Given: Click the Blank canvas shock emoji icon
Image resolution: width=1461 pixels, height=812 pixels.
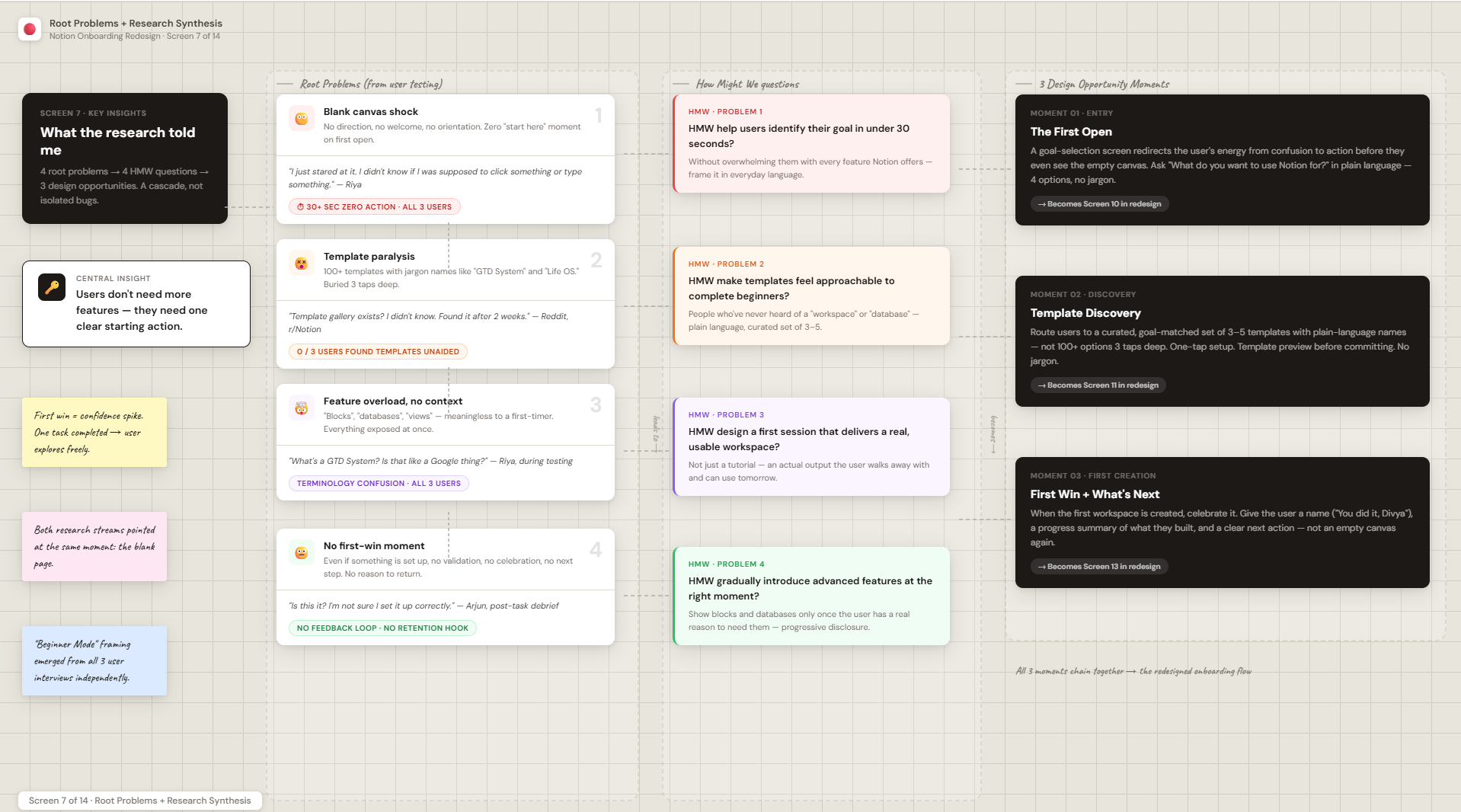Looking at the screenshot, I should tap(302, 119).
